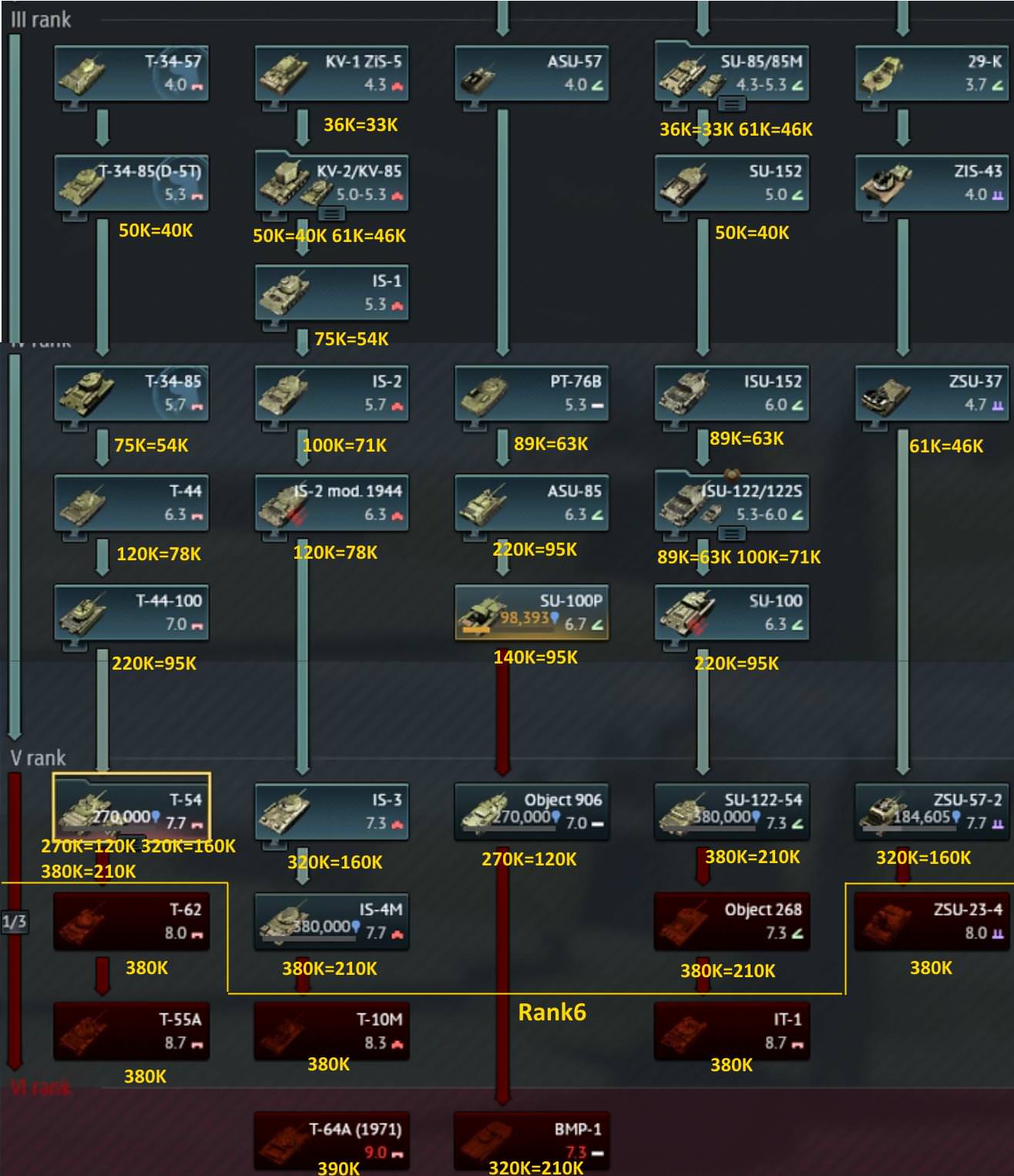Open the ASU-57 vehicle card

(x=532, y=72)
